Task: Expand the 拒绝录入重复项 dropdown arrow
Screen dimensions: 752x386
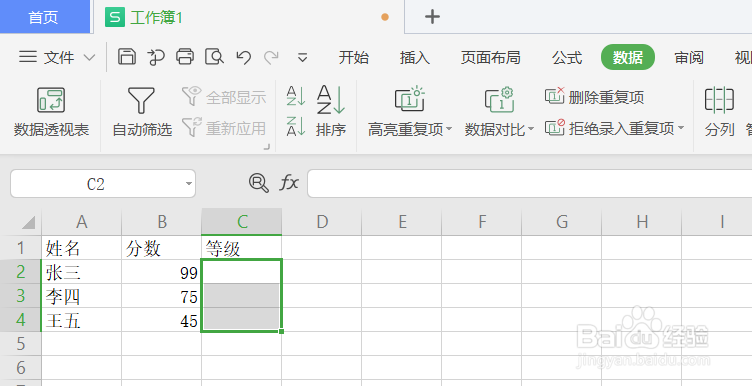Action: (681, 128)
